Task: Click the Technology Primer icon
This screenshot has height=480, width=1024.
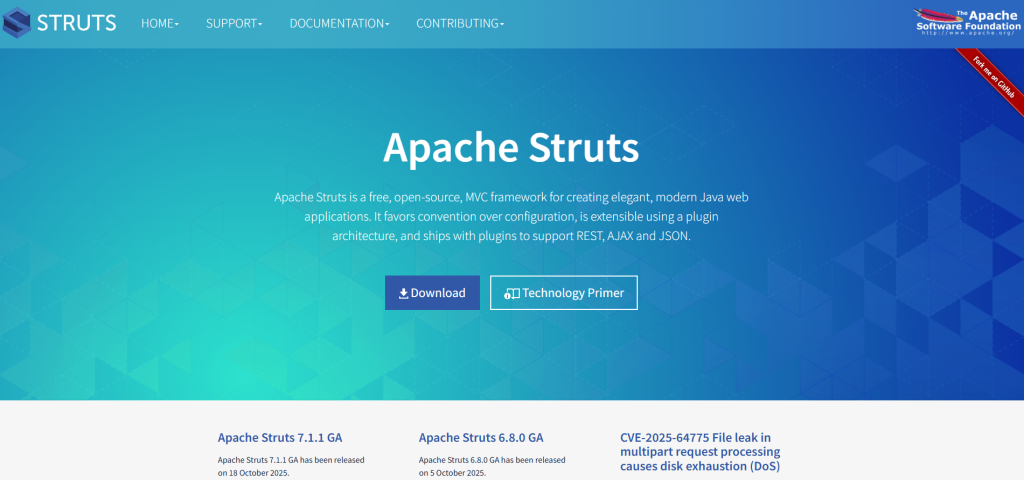Action: pos(511,294)
